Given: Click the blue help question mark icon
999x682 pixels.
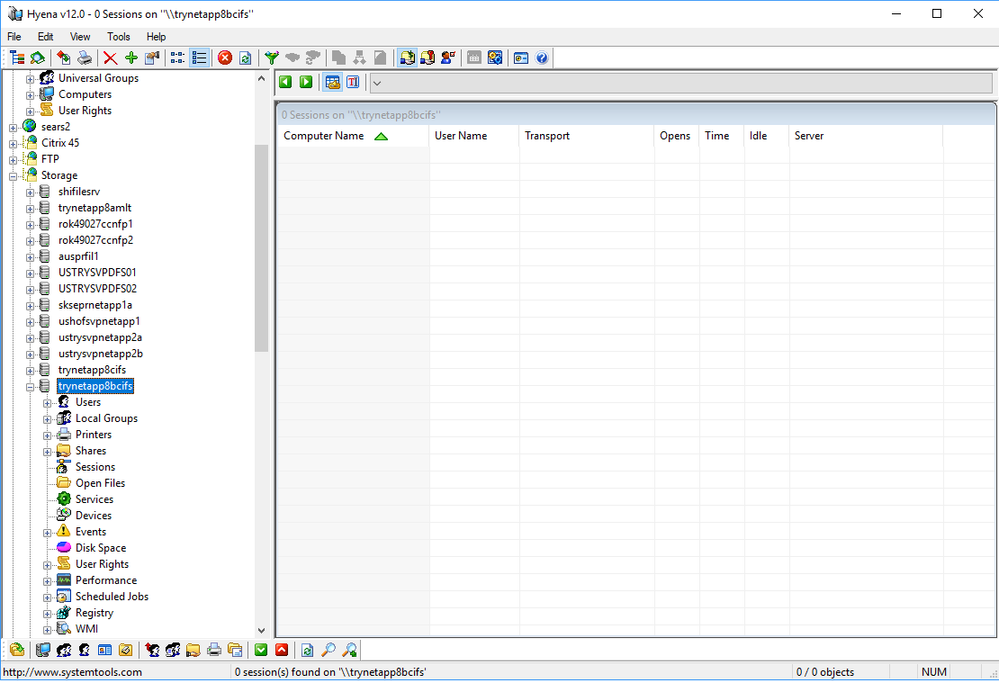Looking at the screenshot, I should pyautogui.click(x=542, y=58).
